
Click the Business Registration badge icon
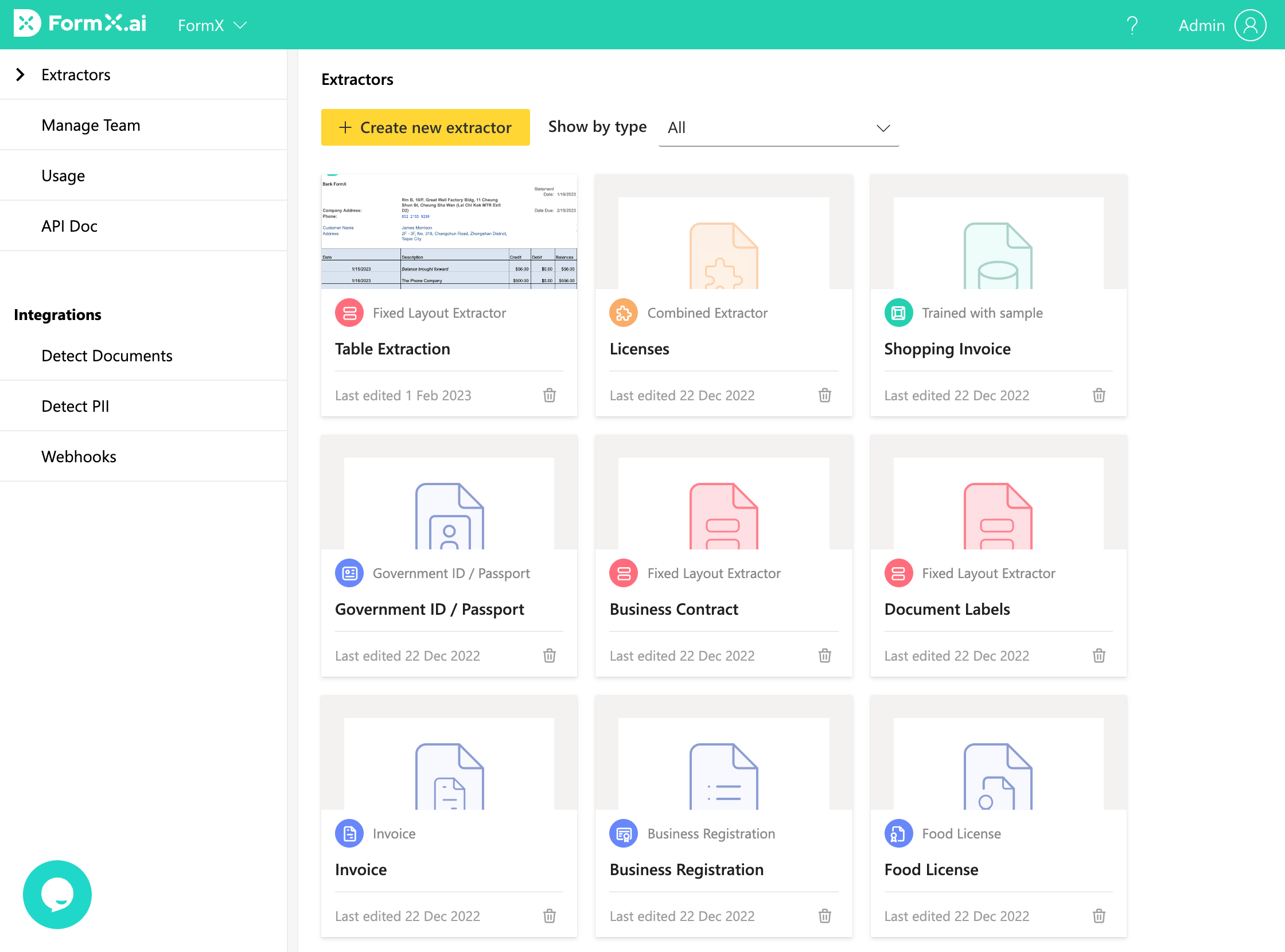click(623, 833)
